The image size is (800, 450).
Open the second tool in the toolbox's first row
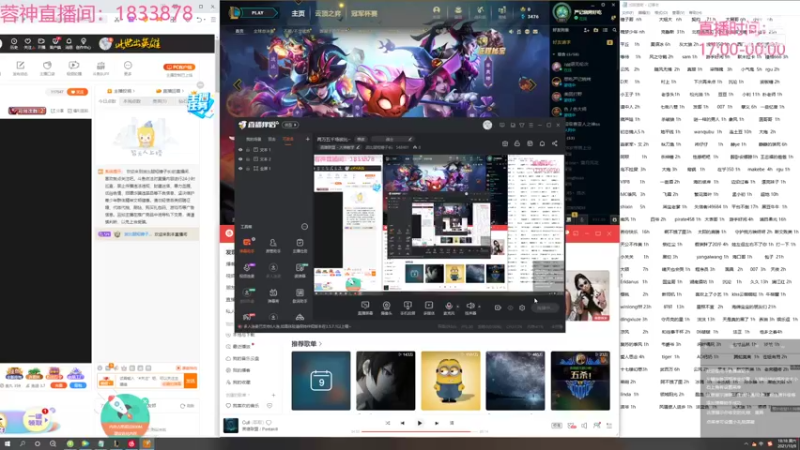[273, 245]
